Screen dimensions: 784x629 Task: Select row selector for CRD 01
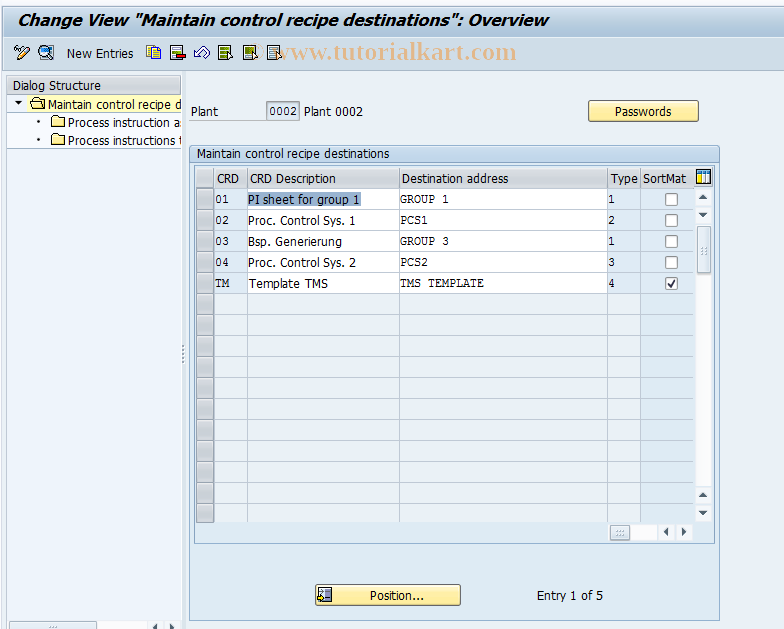pyautogui.click(x=205, y=199)
